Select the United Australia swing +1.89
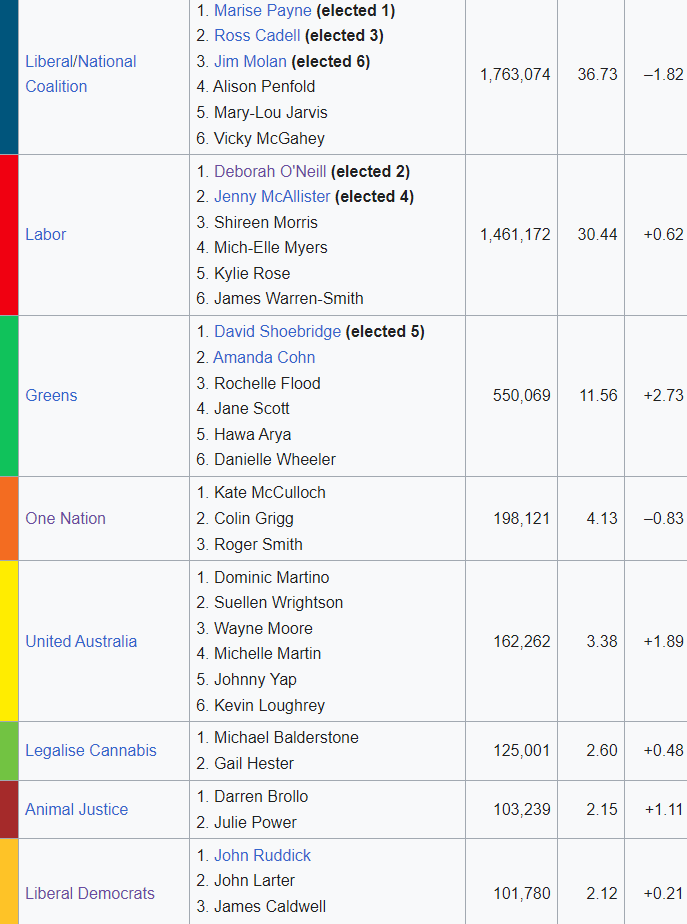Viewport: 687px width, 924px height. (x=663, y=641)
